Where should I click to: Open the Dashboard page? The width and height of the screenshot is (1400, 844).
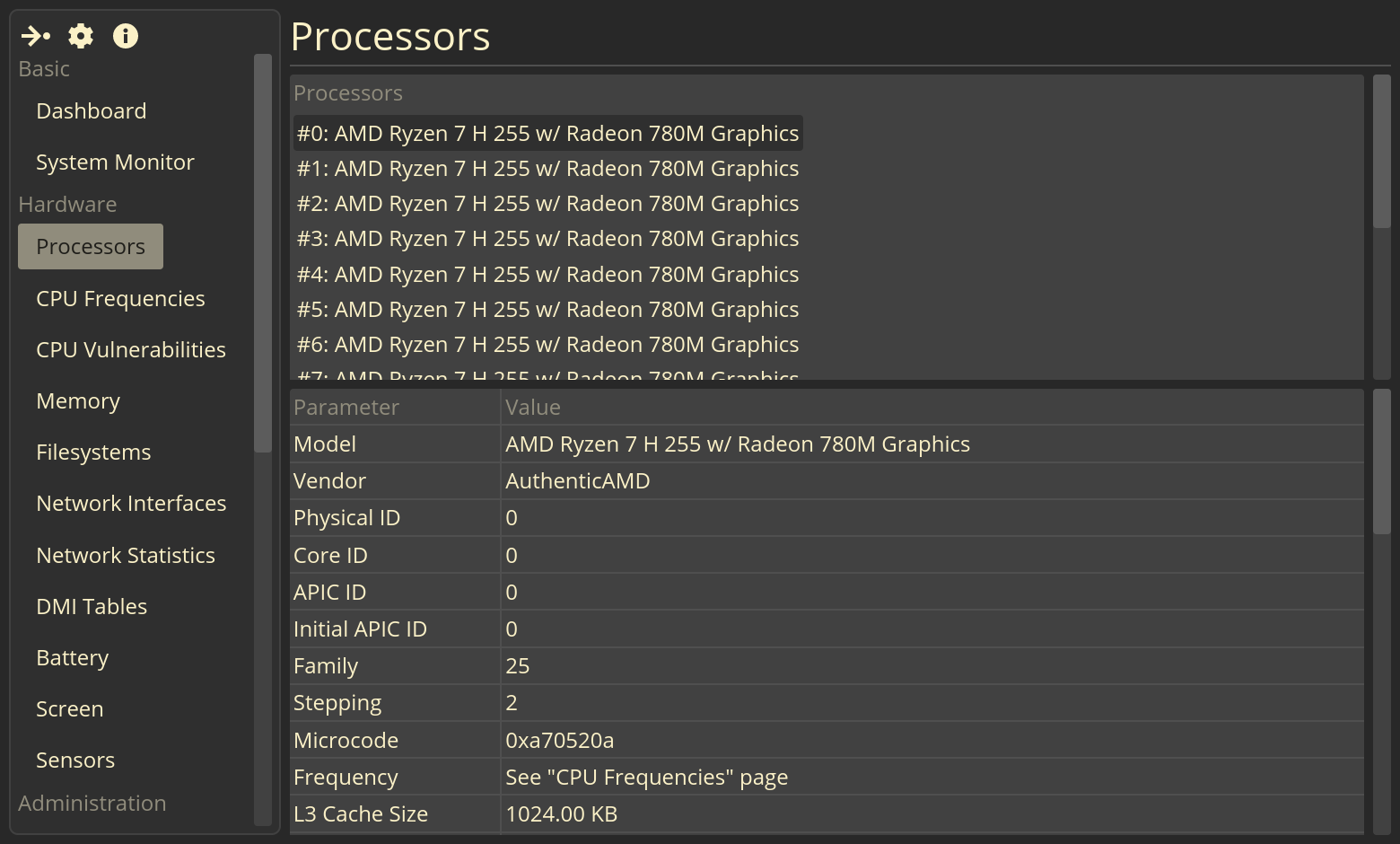tap(91, 111)
